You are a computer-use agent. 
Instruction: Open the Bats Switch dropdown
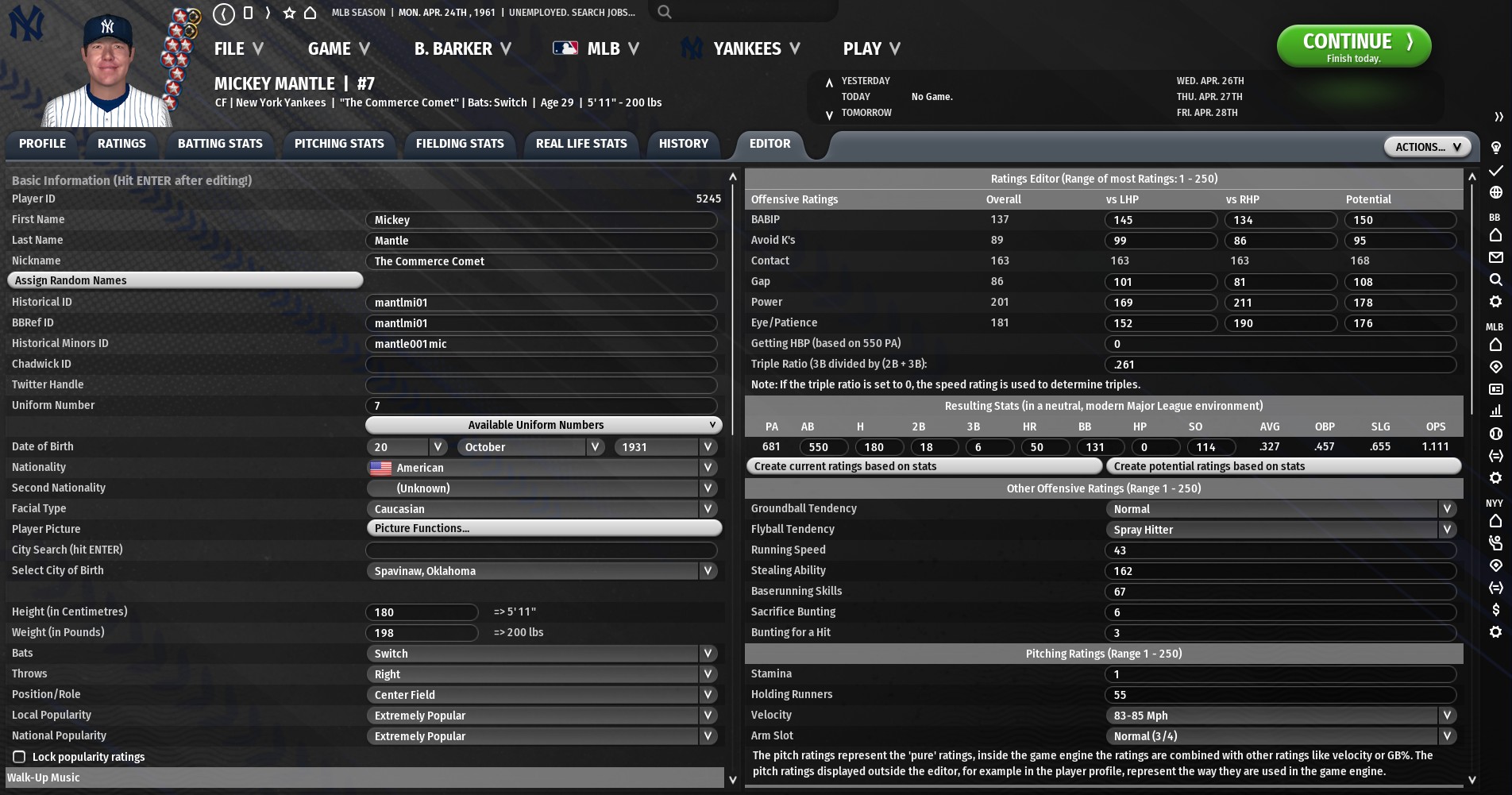(543, 654)
